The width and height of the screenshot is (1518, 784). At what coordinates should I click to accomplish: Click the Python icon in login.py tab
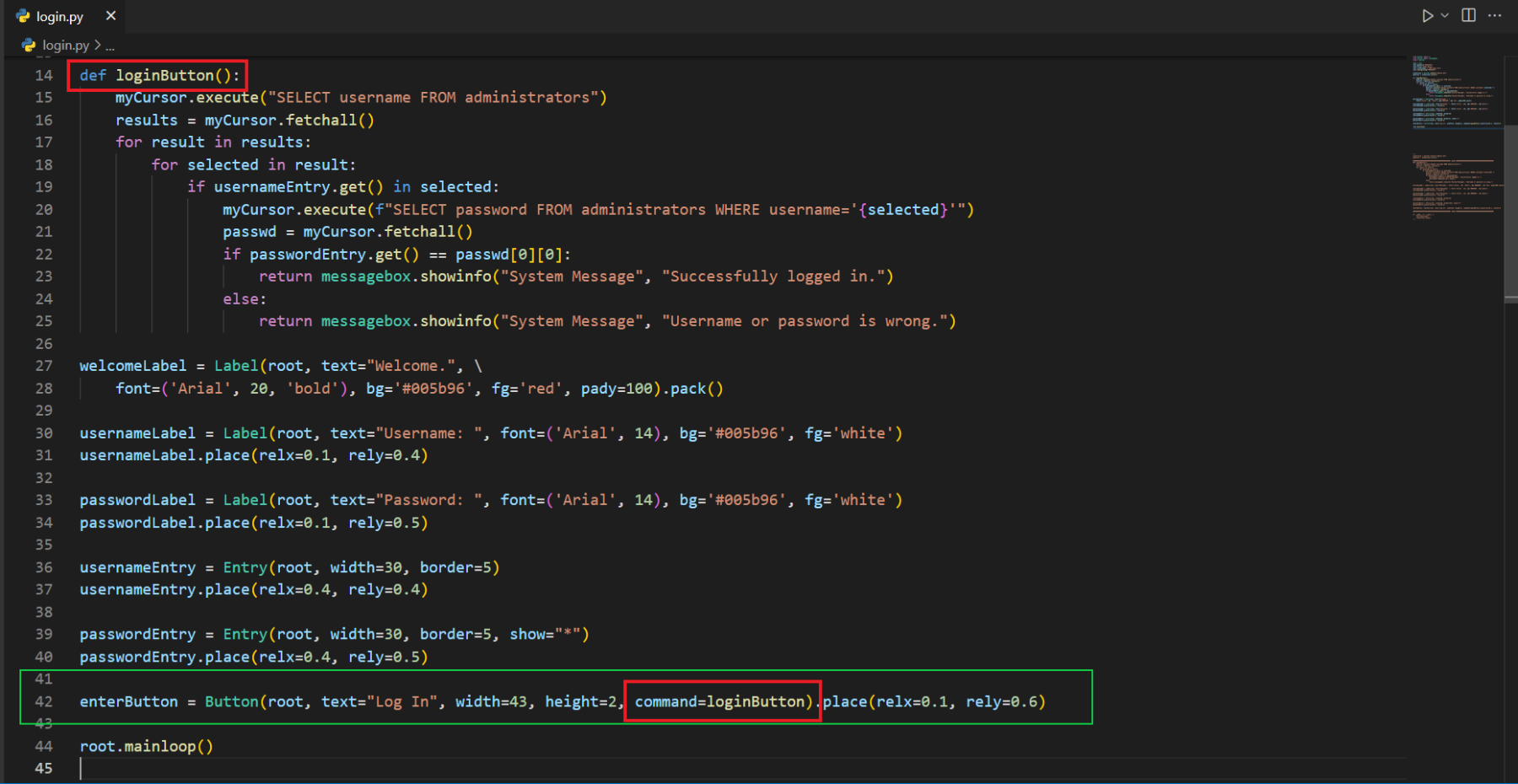[x=23, y=17]
